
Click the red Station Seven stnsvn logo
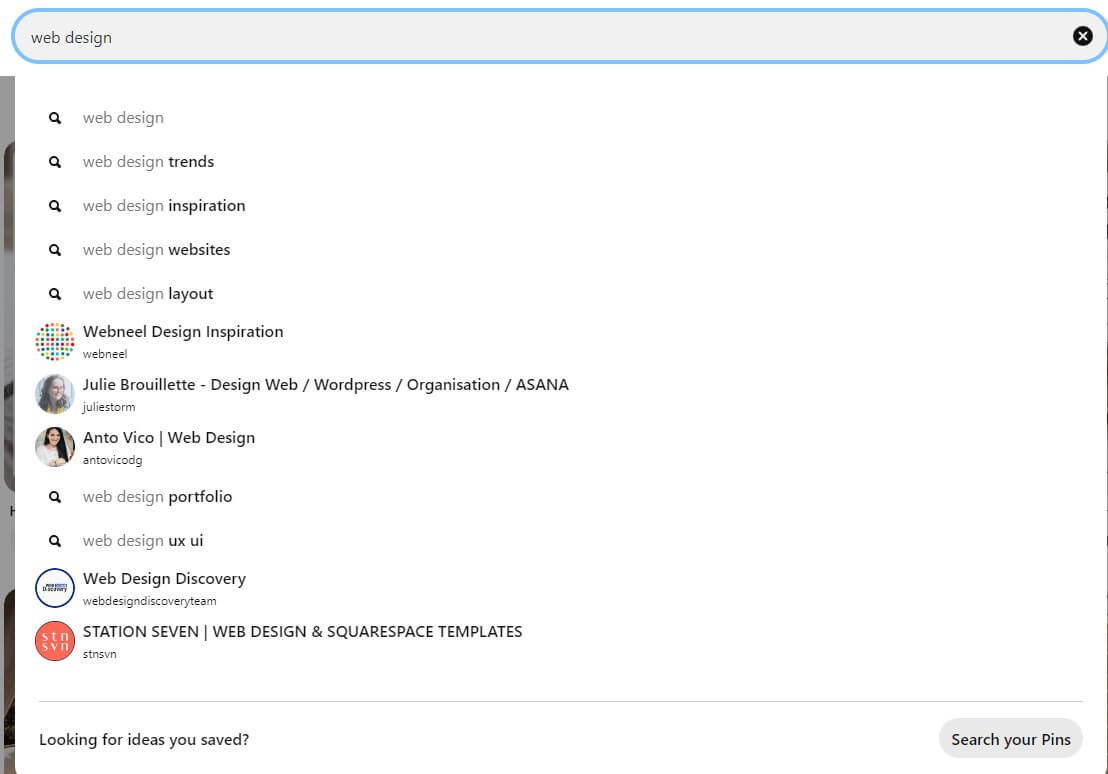pyautogui.click(x=54, y=641)
